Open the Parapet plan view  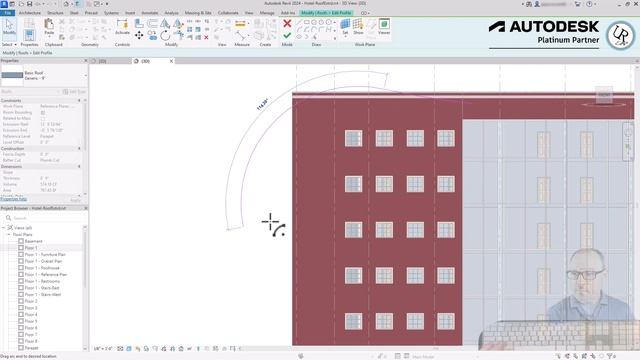click(31, 348)
